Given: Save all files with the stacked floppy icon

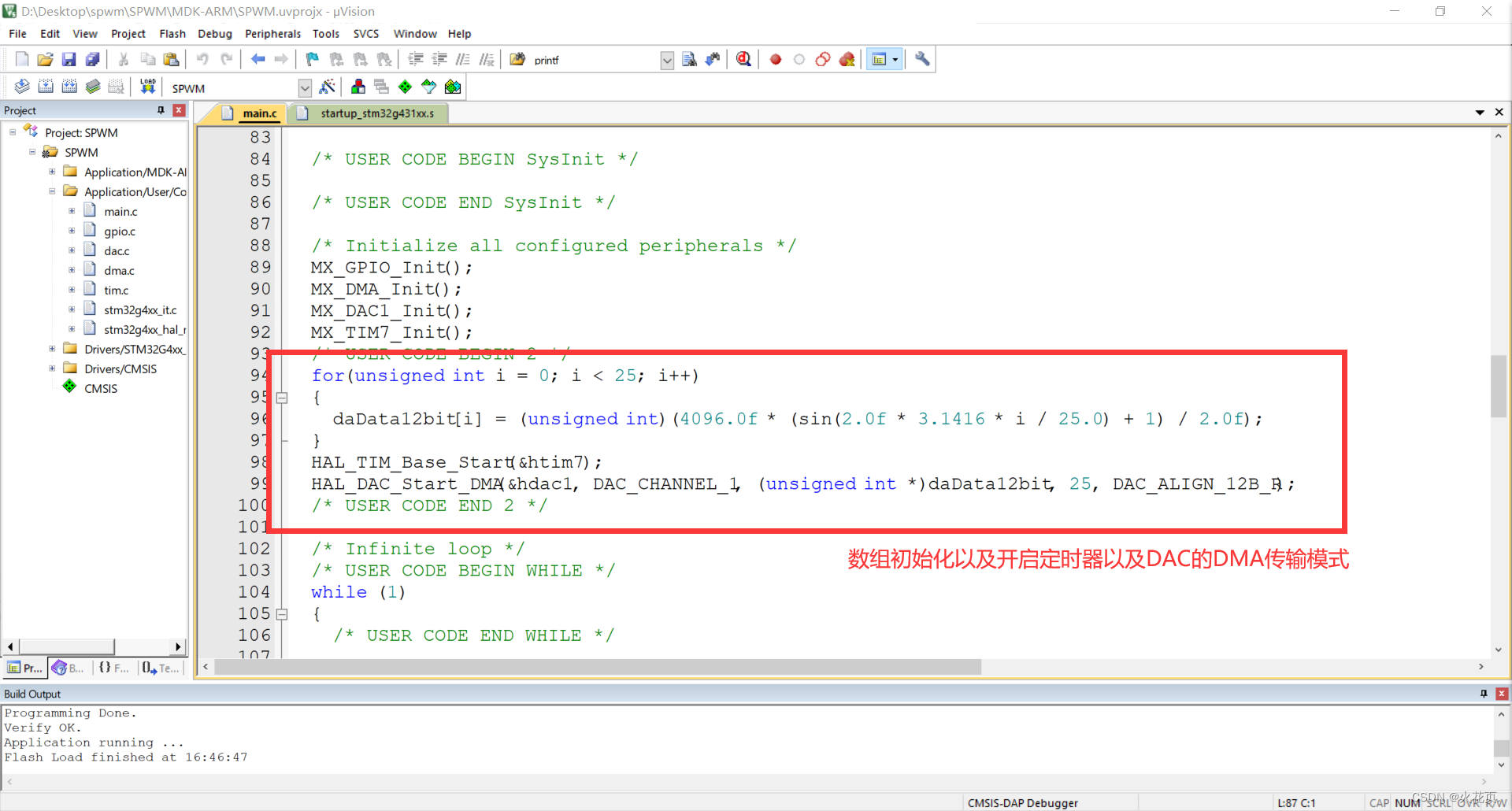Looking at the screenshot, I should [x=93, y=59].
